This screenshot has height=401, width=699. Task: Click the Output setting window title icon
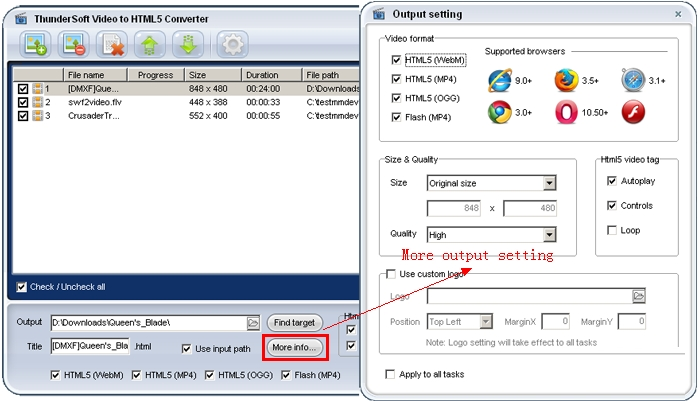pyautogui.click(x=379, y=14)
